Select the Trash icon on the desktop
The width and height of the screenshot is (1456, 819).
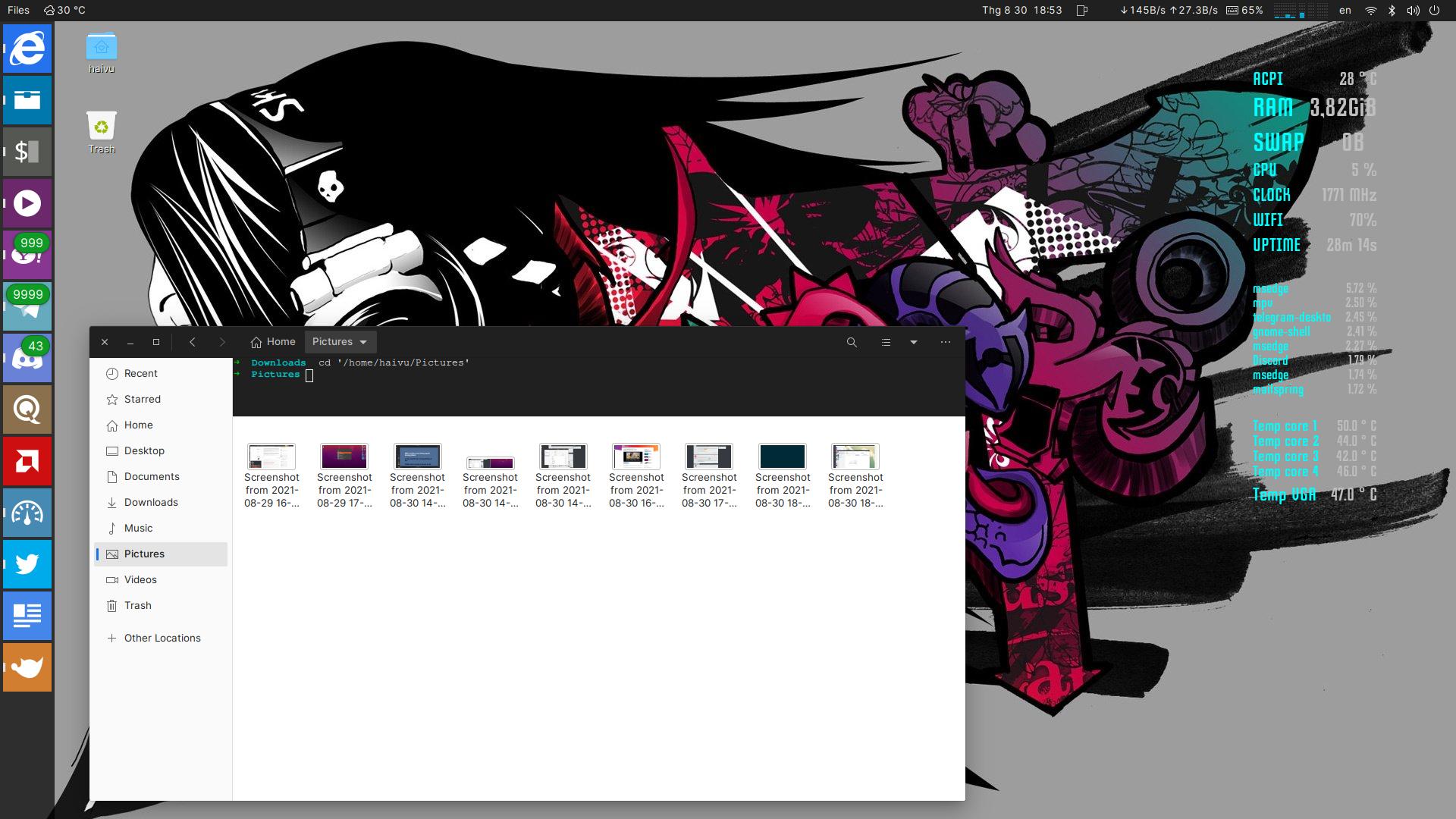pos(102,133)
